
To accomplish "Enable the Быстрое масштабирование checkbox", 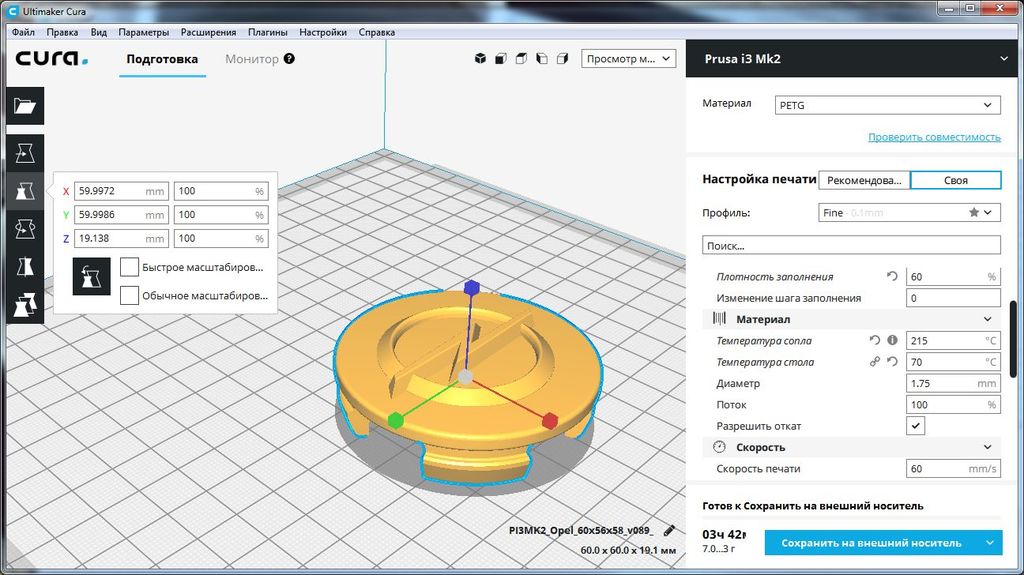I will tap(129, 267).
